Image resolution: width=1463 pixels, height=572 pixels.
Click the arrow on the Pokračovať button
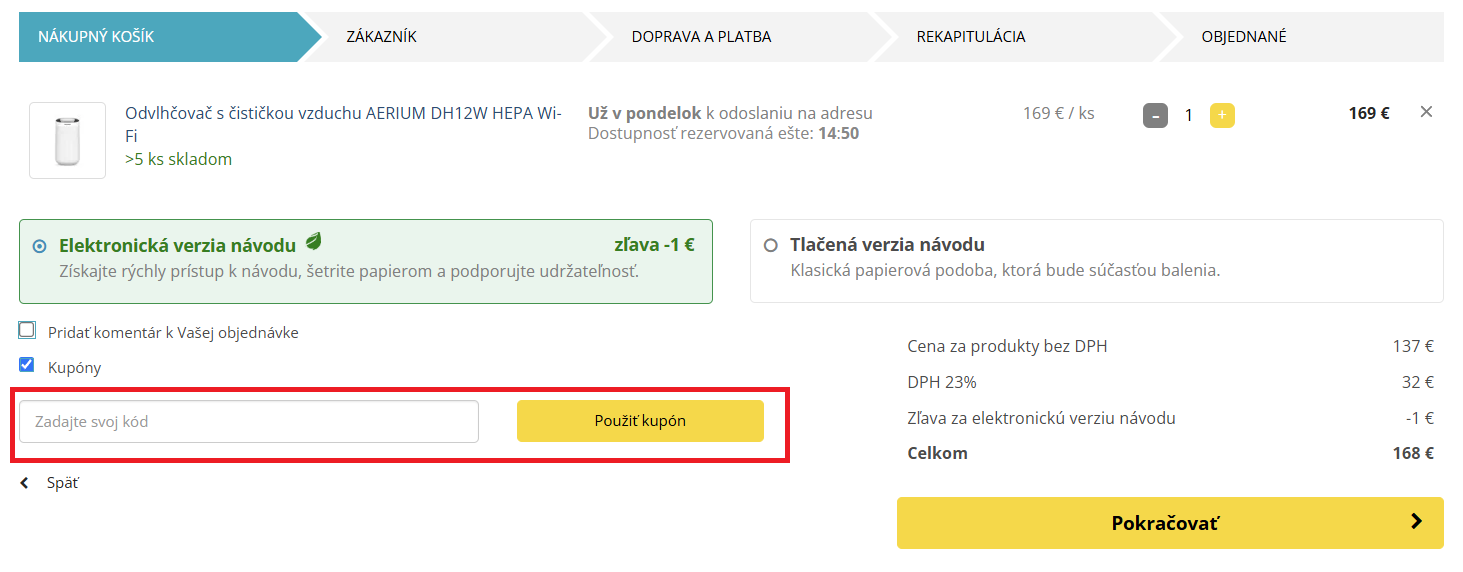[1416, 521]
